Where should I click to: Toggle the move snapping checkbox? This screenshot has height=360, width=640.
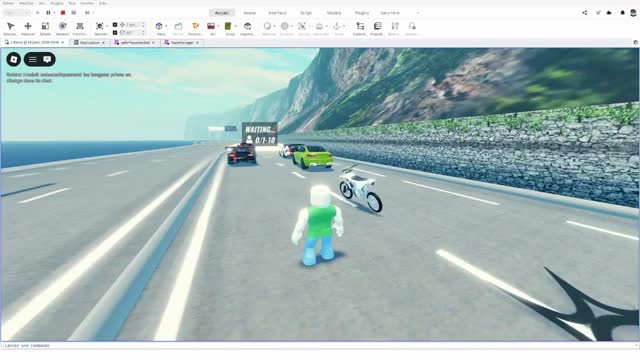click(x=115, y=25)
